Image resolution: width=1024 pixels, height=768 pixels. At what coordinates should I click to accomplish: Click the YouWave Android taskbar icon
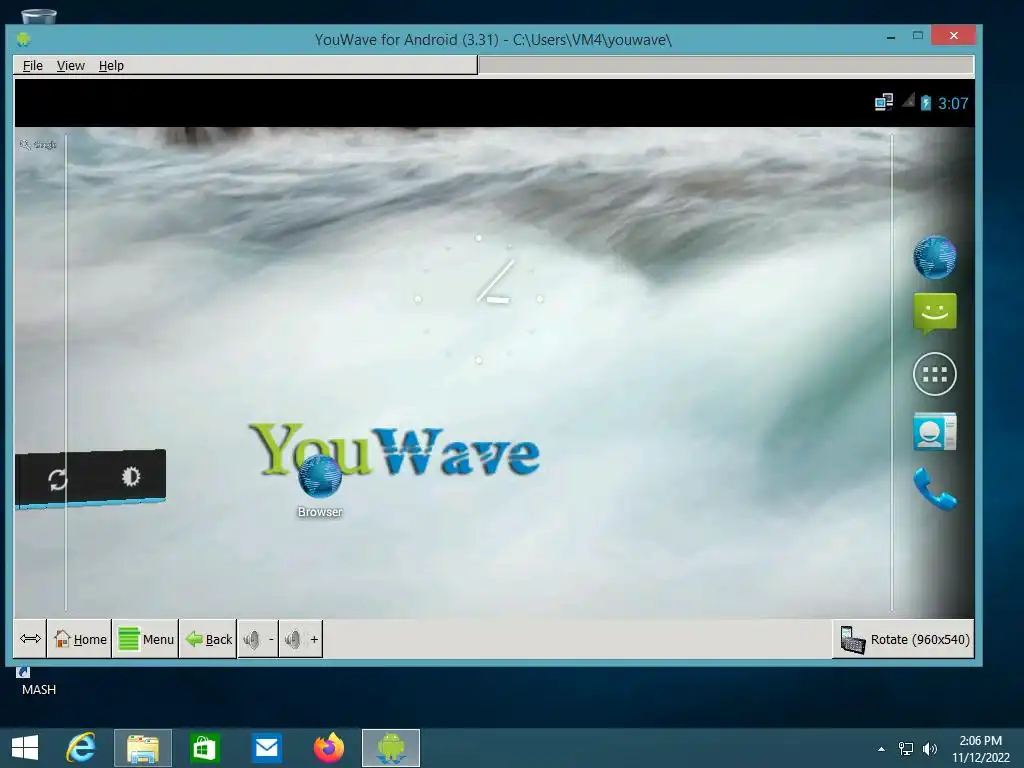(x=391, y=748)
